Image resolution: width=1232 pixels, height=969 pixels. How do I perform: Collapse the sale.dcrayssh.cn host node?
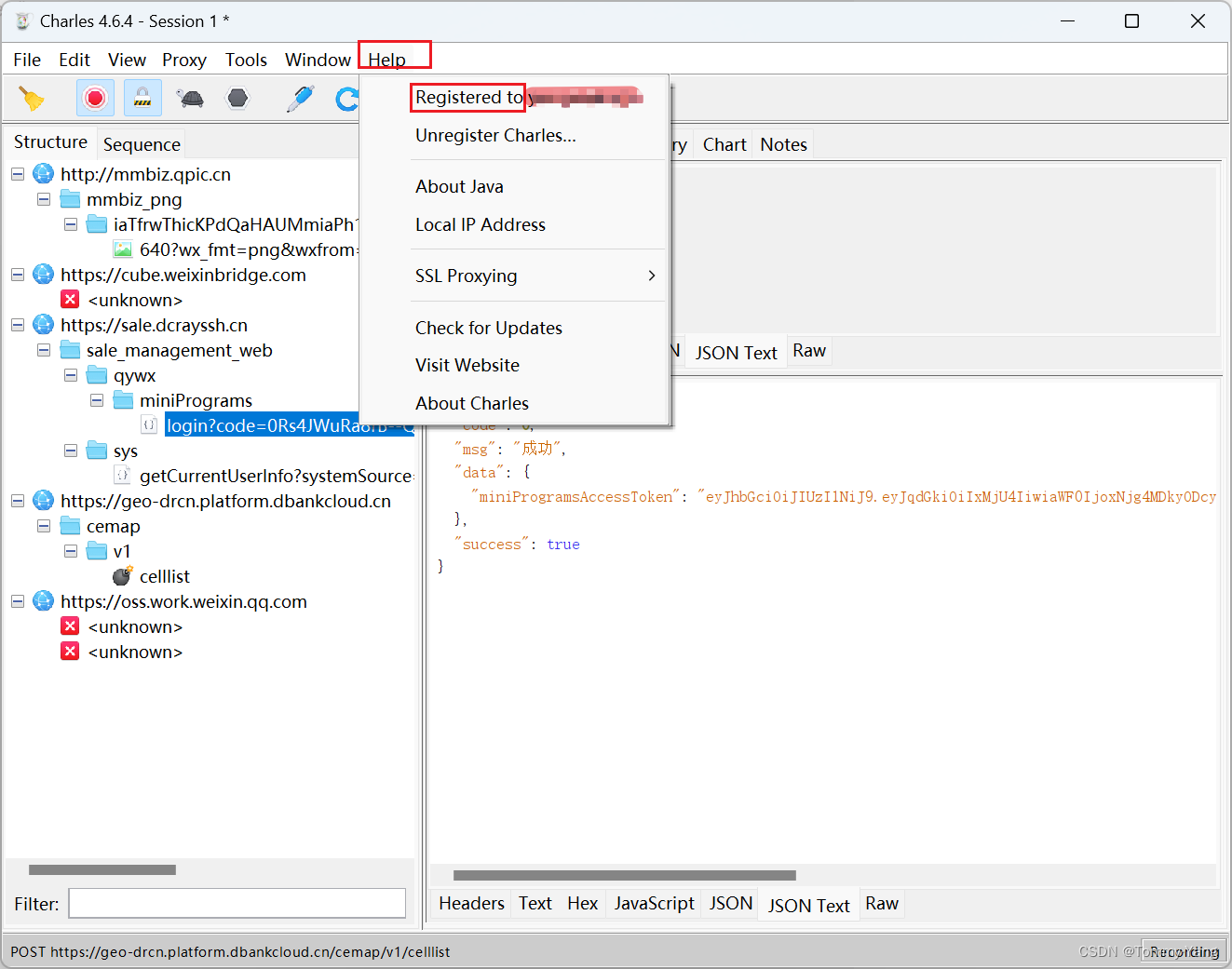(18, 325)
